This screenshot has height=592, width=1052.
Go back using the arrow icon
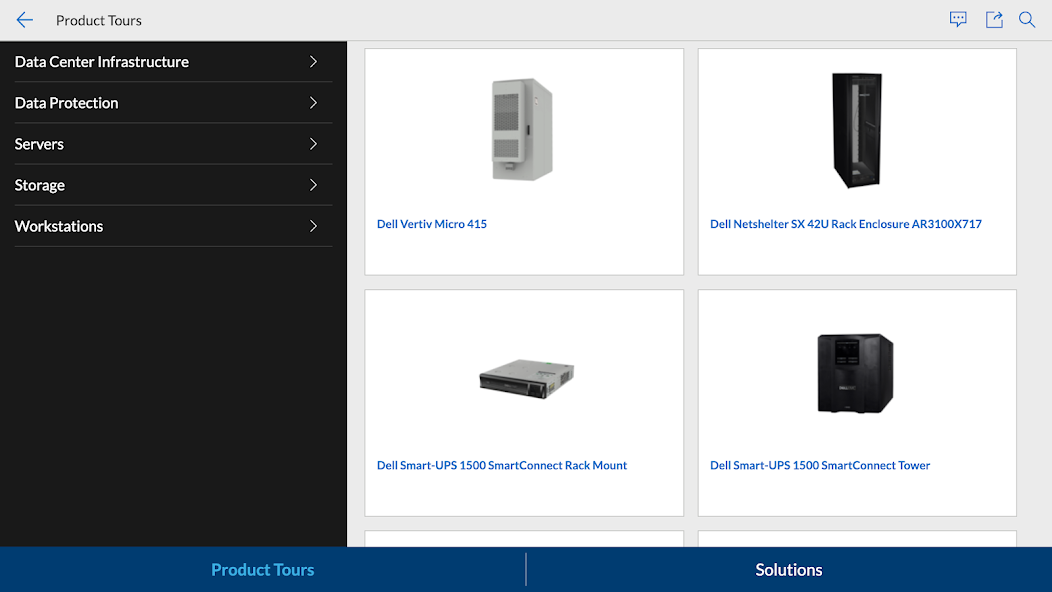(25, 20)
